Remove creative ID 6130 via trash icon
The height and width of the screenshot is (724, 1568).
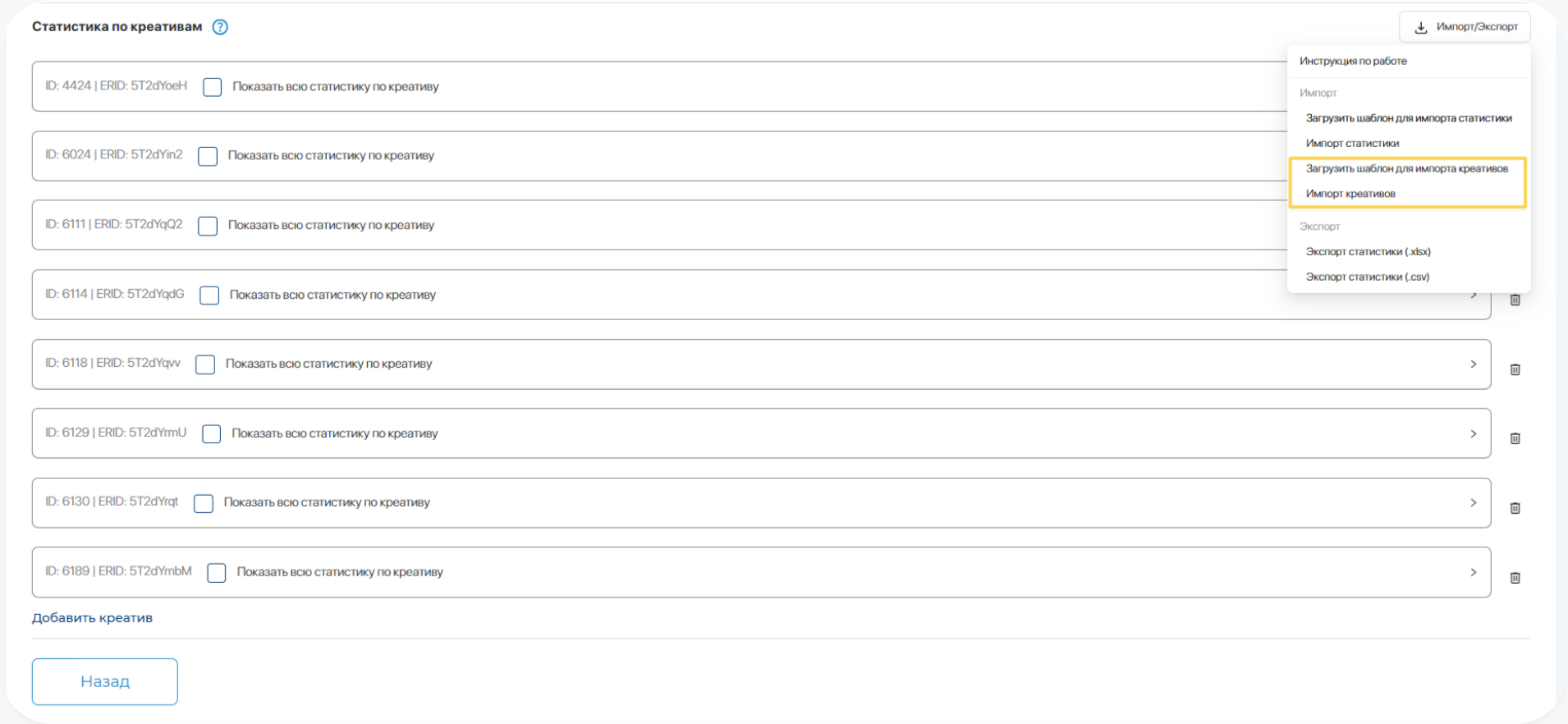point(1515,508)
